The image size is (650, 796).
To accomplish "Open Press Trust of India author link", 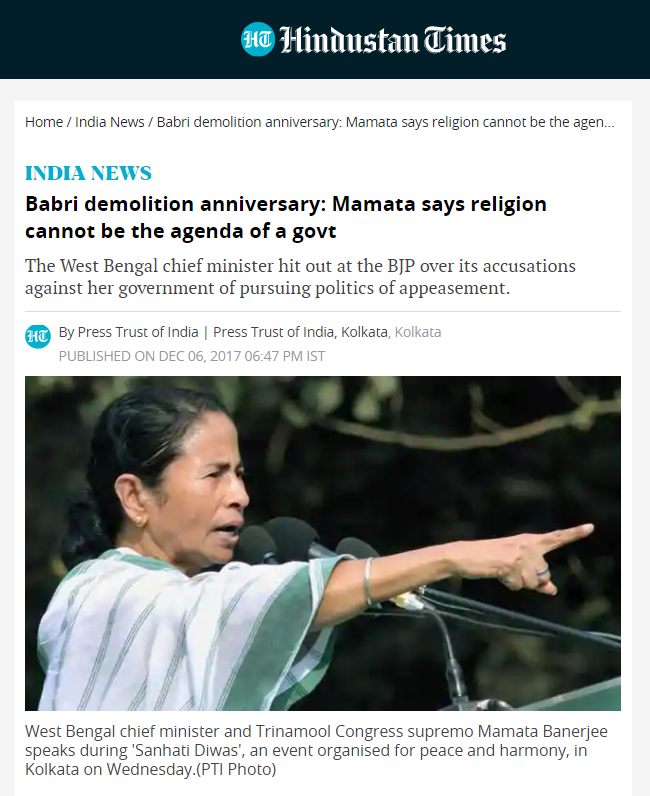I will pyautogui.click(x=128, y=332).
